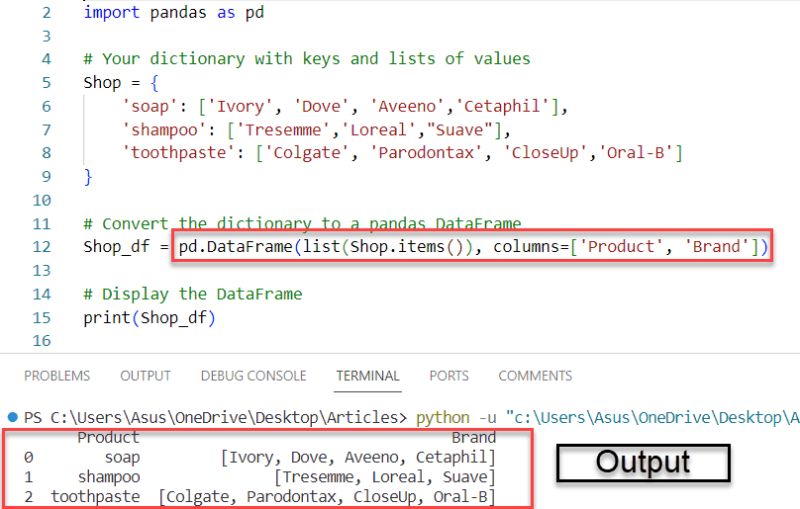Click the 'Parodontax' string in code
800x509 pixels.
click(x=426, y=152)
